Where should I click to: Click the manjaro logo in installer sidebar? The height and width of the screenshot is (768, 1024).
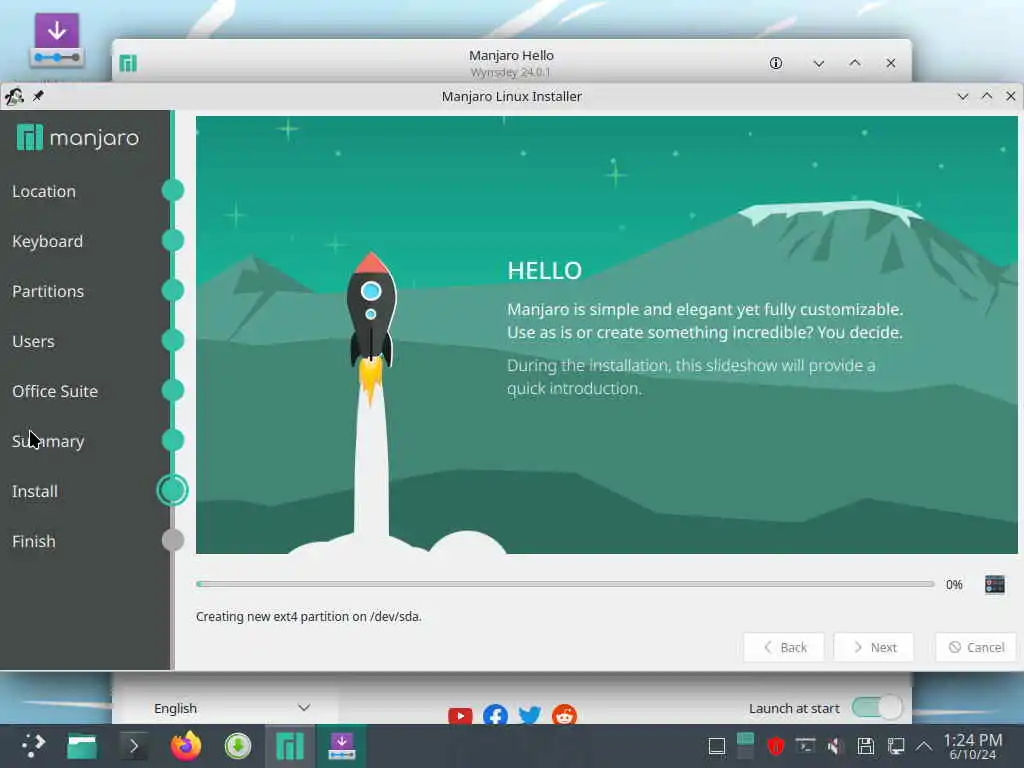pos(78,138)
